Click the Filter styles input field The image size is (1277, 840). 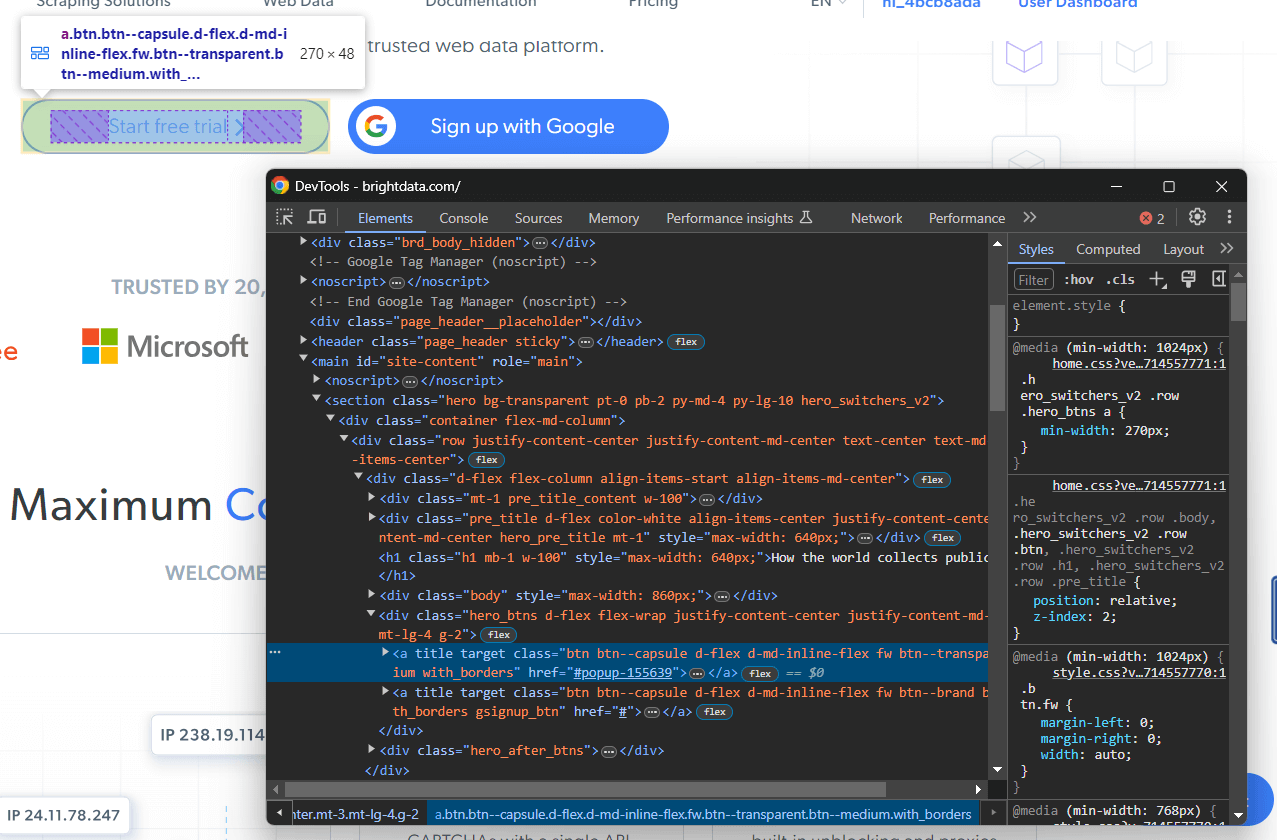(1034, 280)
